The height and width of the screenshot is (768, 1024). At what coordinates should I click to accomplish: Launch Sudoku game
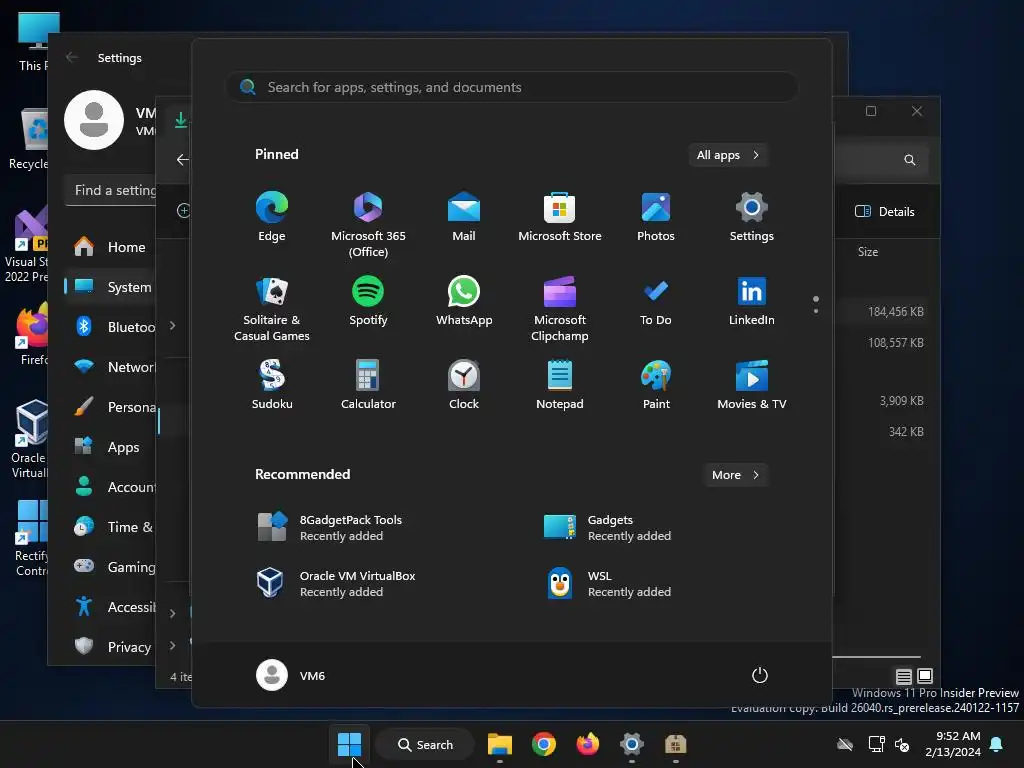click(x=272, y=385)
